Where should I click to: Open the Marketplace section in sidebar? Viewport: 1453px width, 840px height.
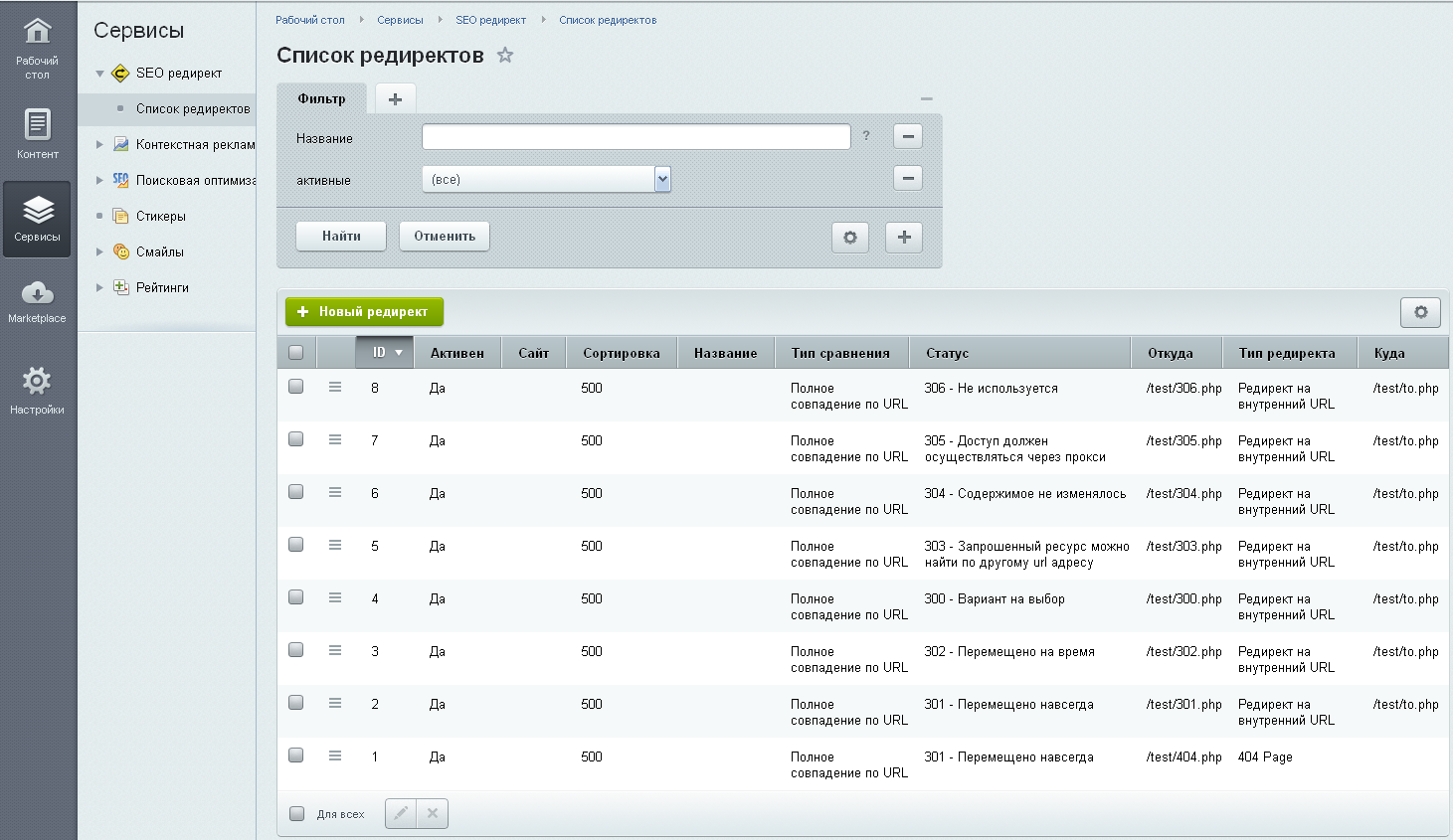[x=37, y=301]
